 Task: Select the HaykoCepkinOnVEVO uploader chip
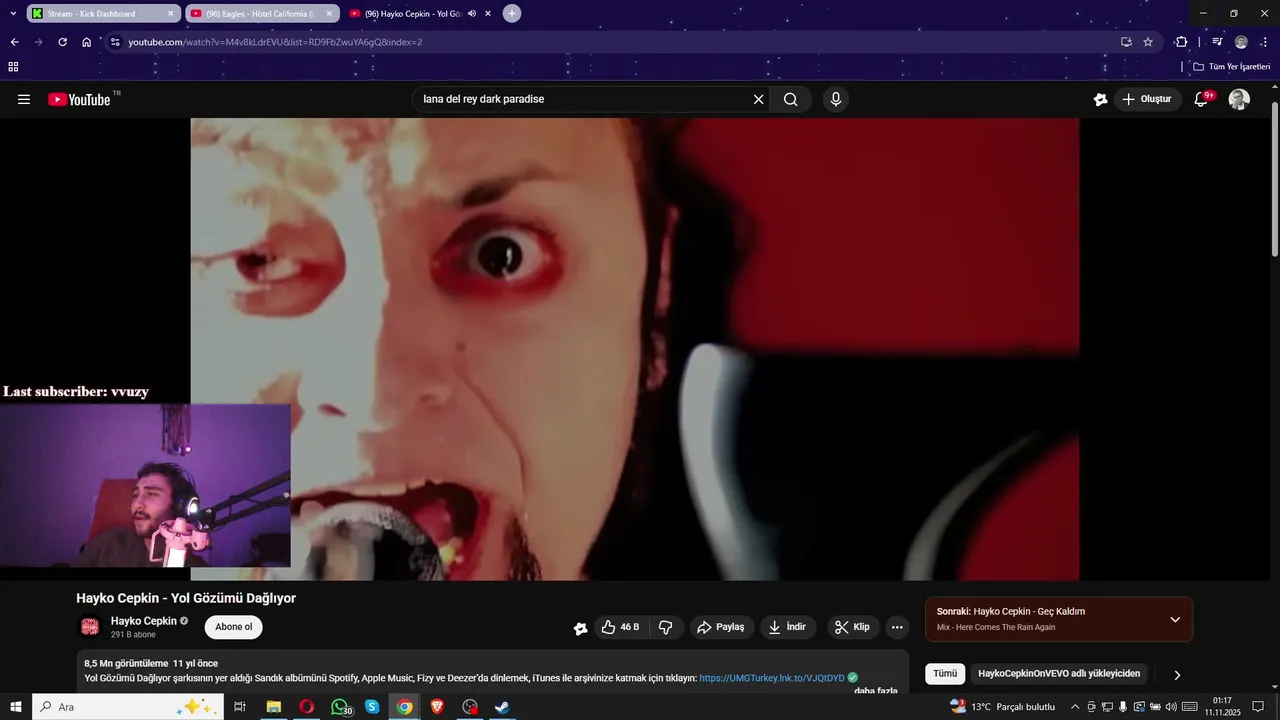tap(1059, 674)
